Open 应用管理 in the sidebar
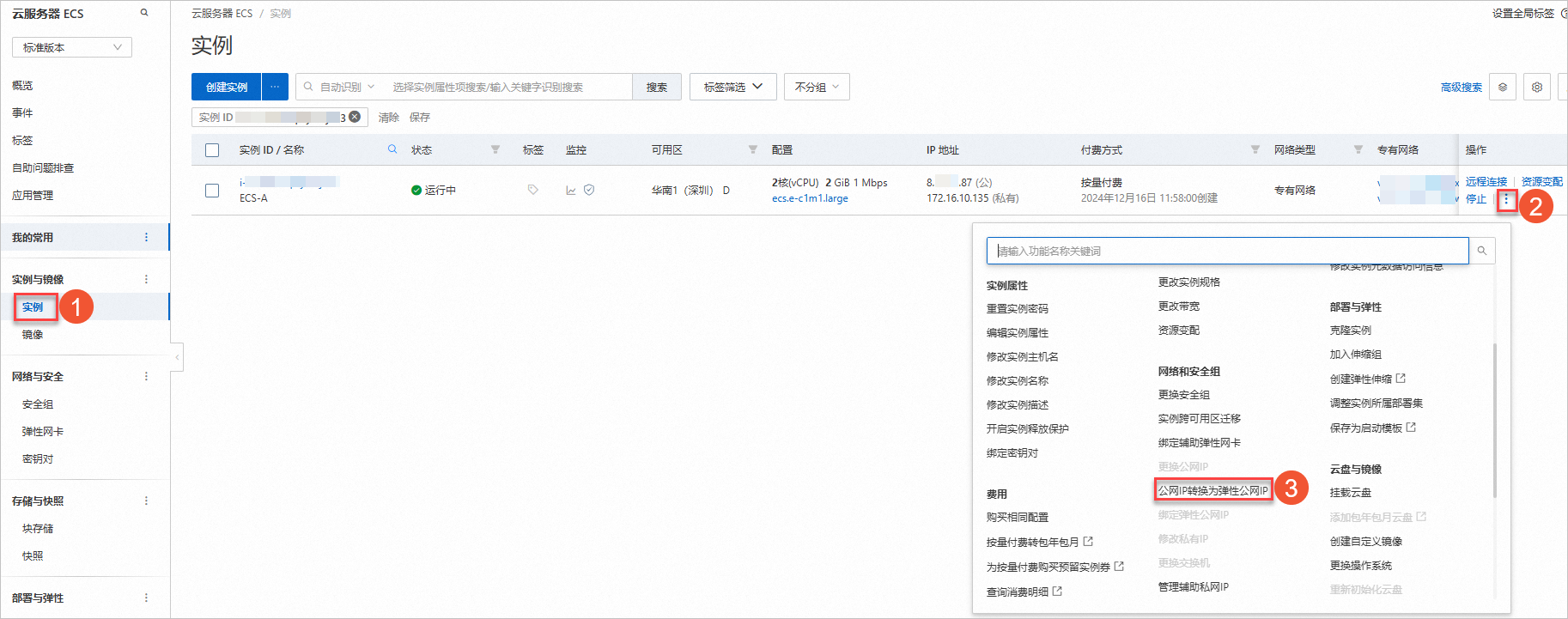This screenshot has width=1568, height=619. 33,195
